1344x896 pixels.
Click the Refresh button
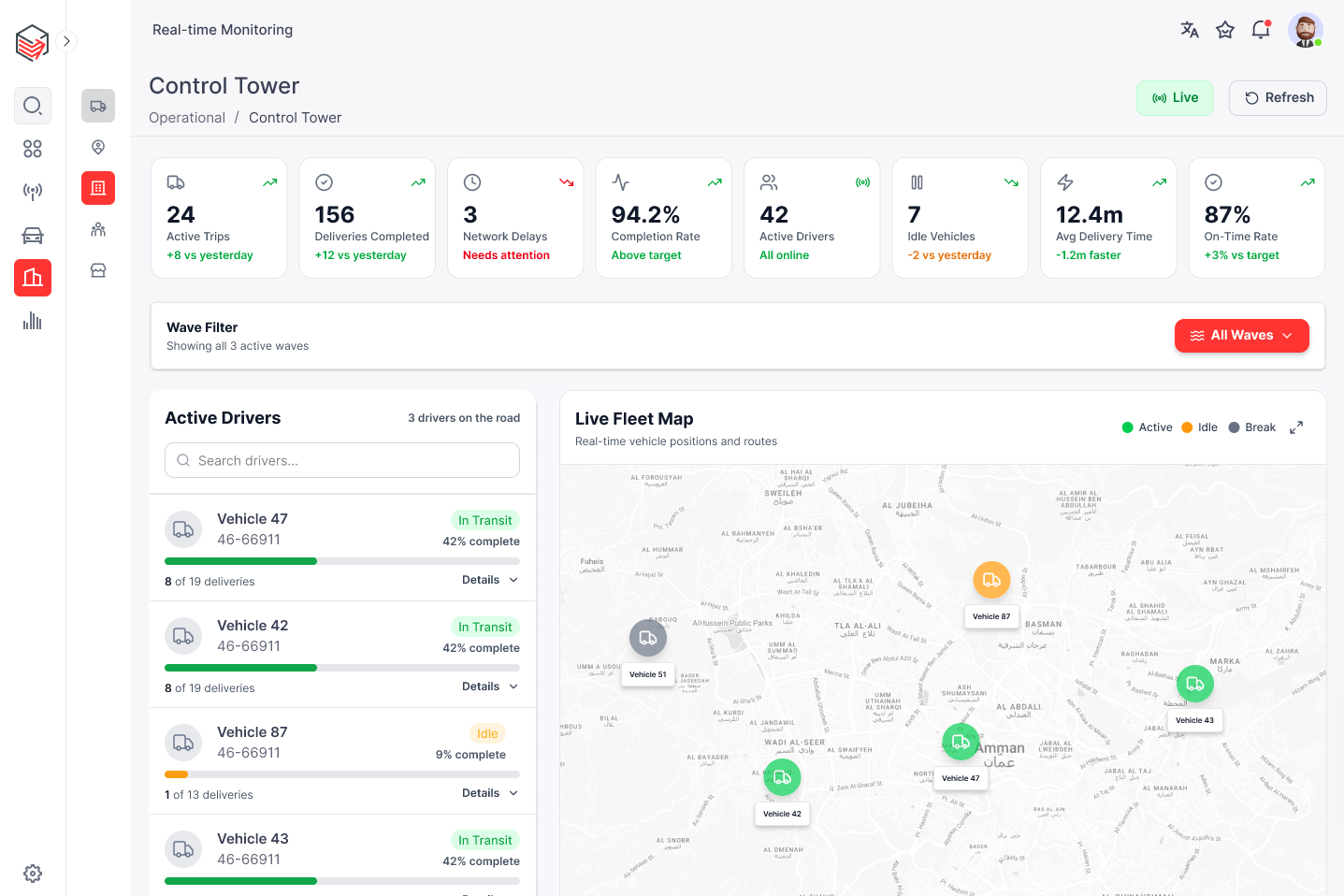(1278, 98)
